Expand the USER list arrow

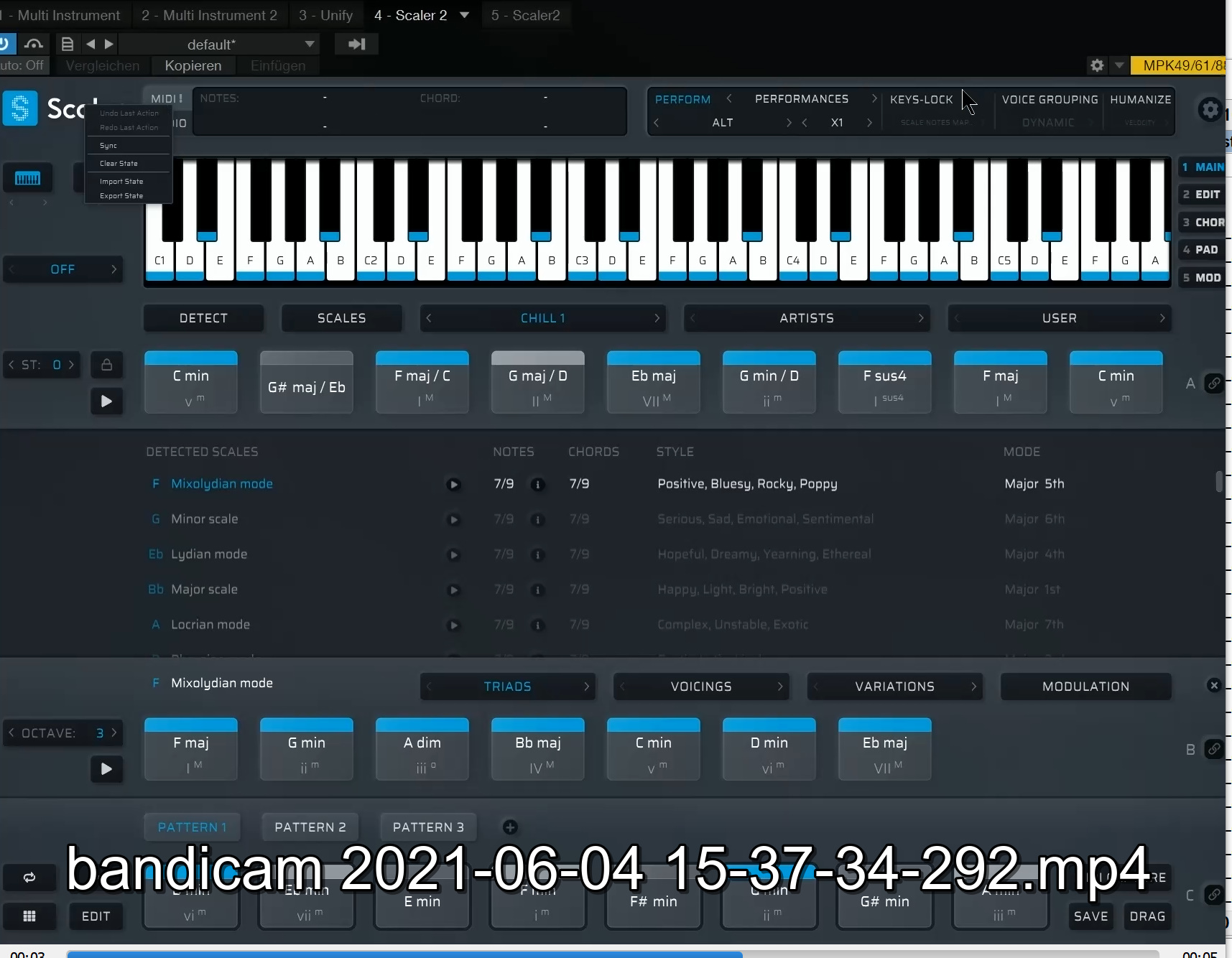1162,317
